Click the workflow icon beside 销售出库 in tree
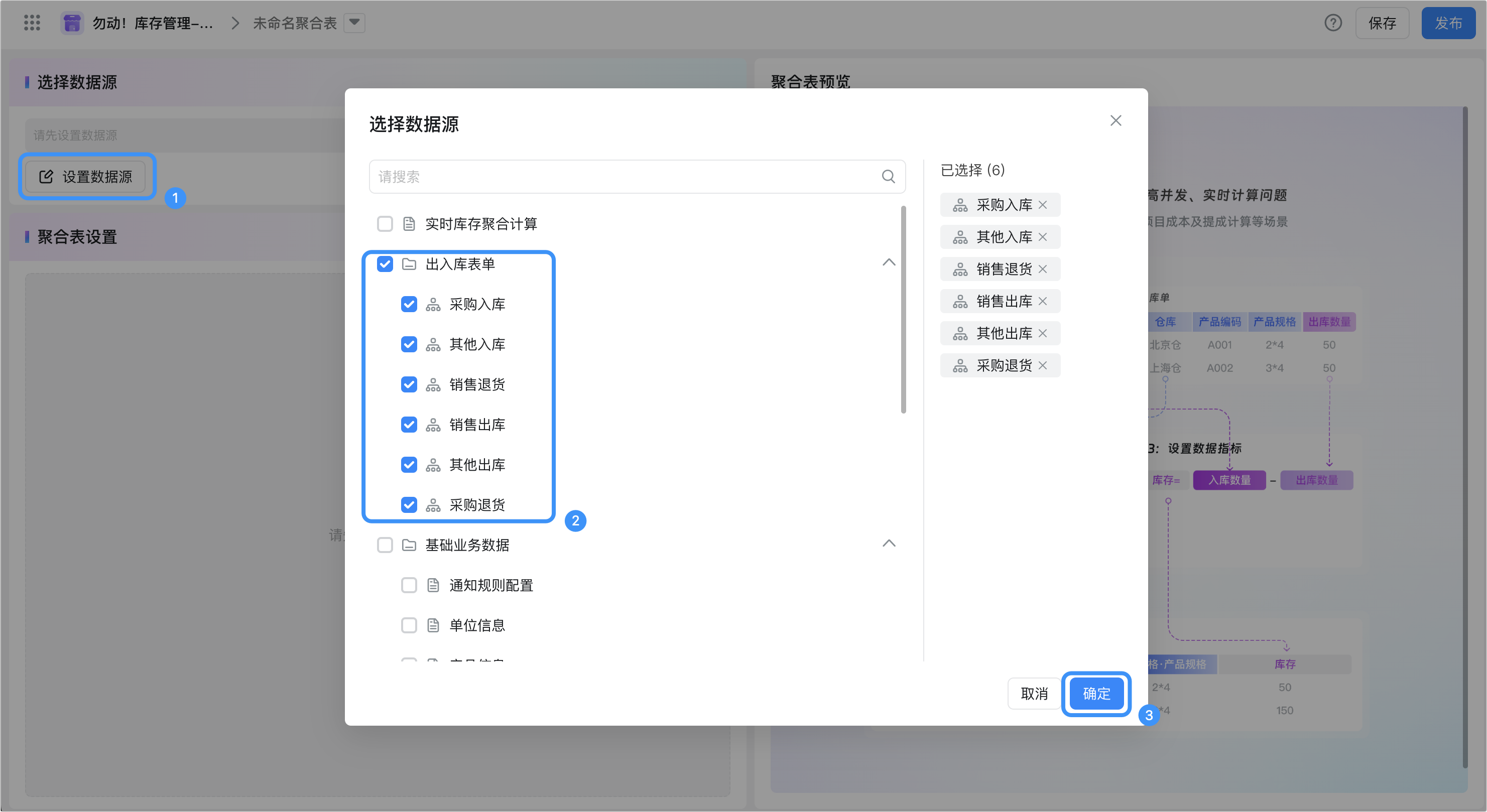 pyautogui.click(x=433, y=426)
